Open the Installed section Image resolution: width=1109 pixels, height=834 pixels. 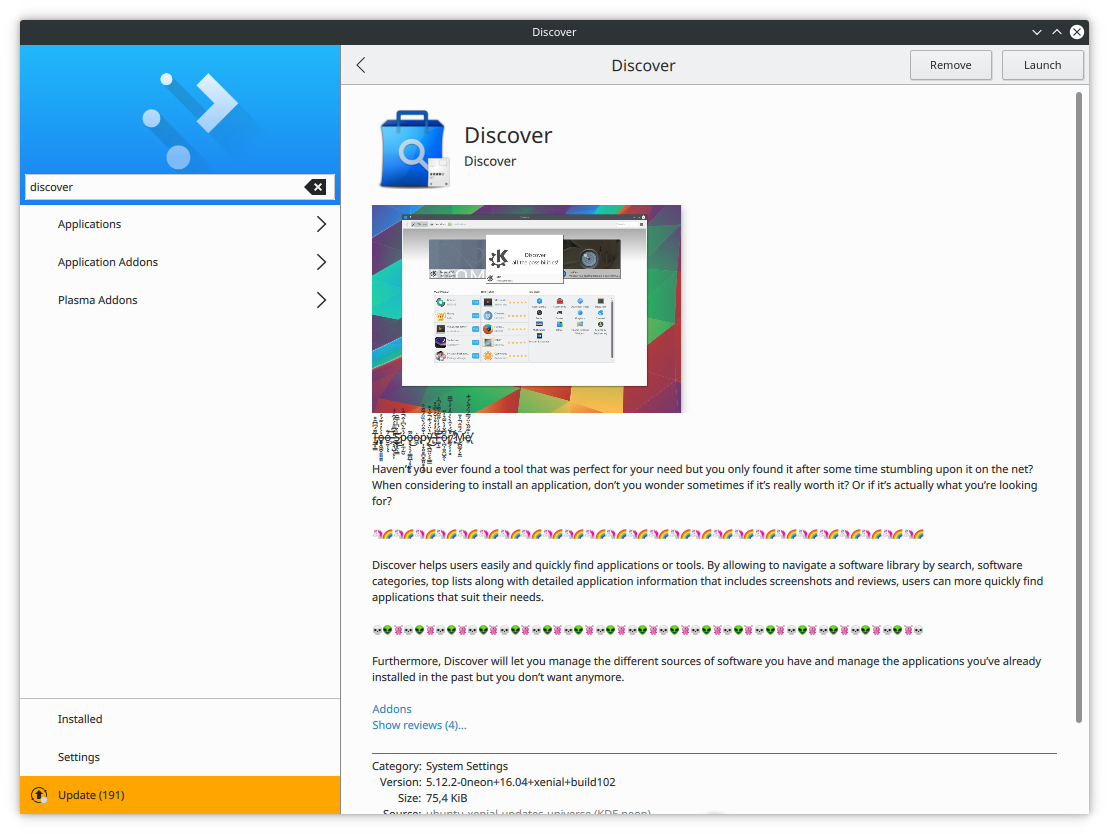point(180,719)
